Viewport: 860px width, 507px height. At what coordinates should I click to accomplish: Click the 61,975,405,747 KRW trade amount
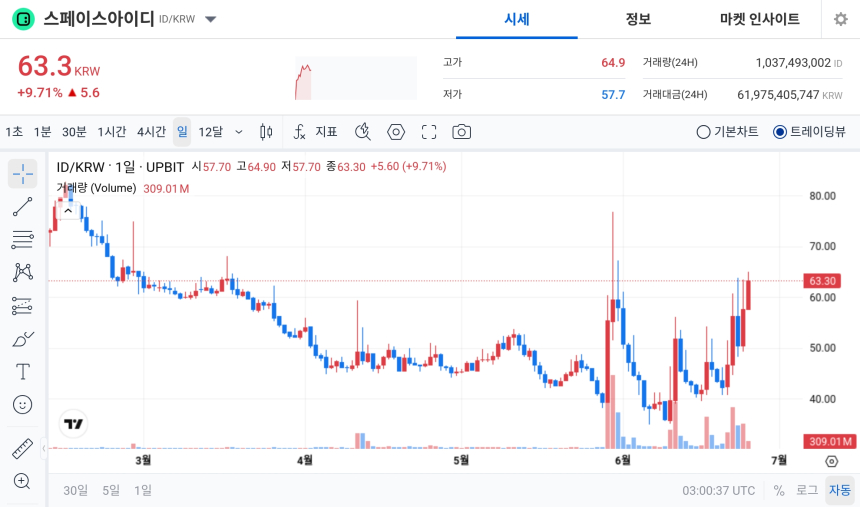tap(790, 94)
